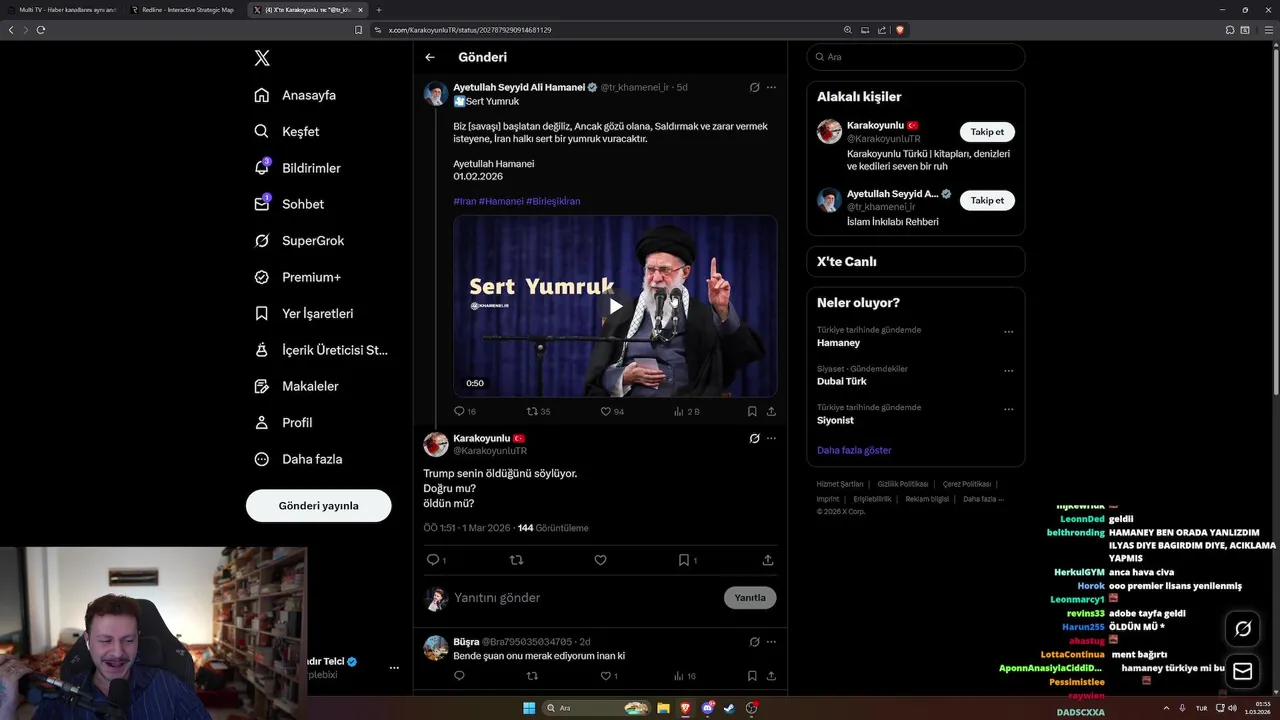Reply to the Karakoyunlu post

[x=435, y=560]
